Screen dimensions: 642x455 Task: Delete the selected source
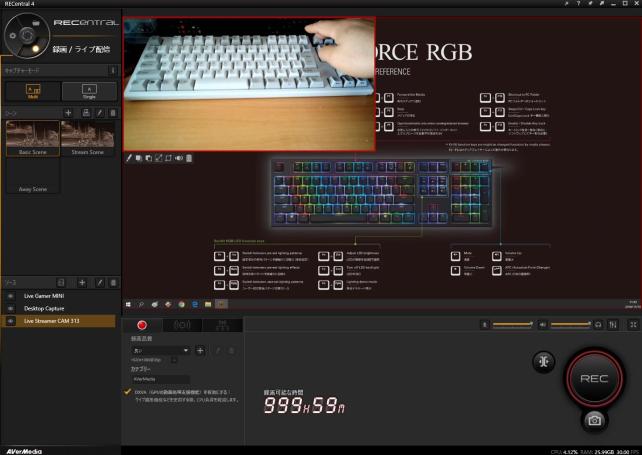tap(113, 283)
